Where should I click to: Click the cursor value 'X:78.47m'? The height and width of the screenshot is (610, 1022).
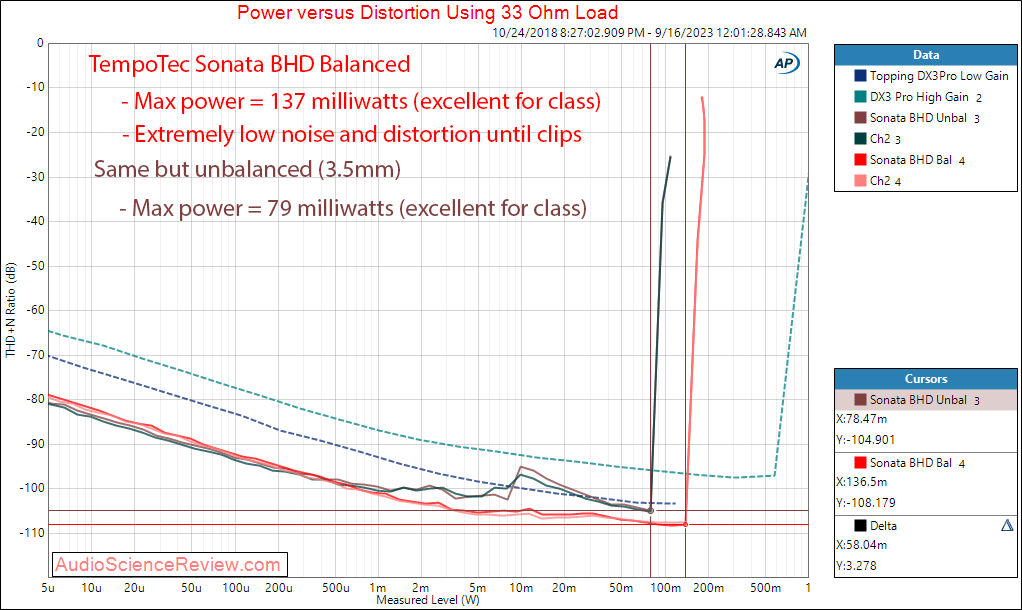click(862, 419)
